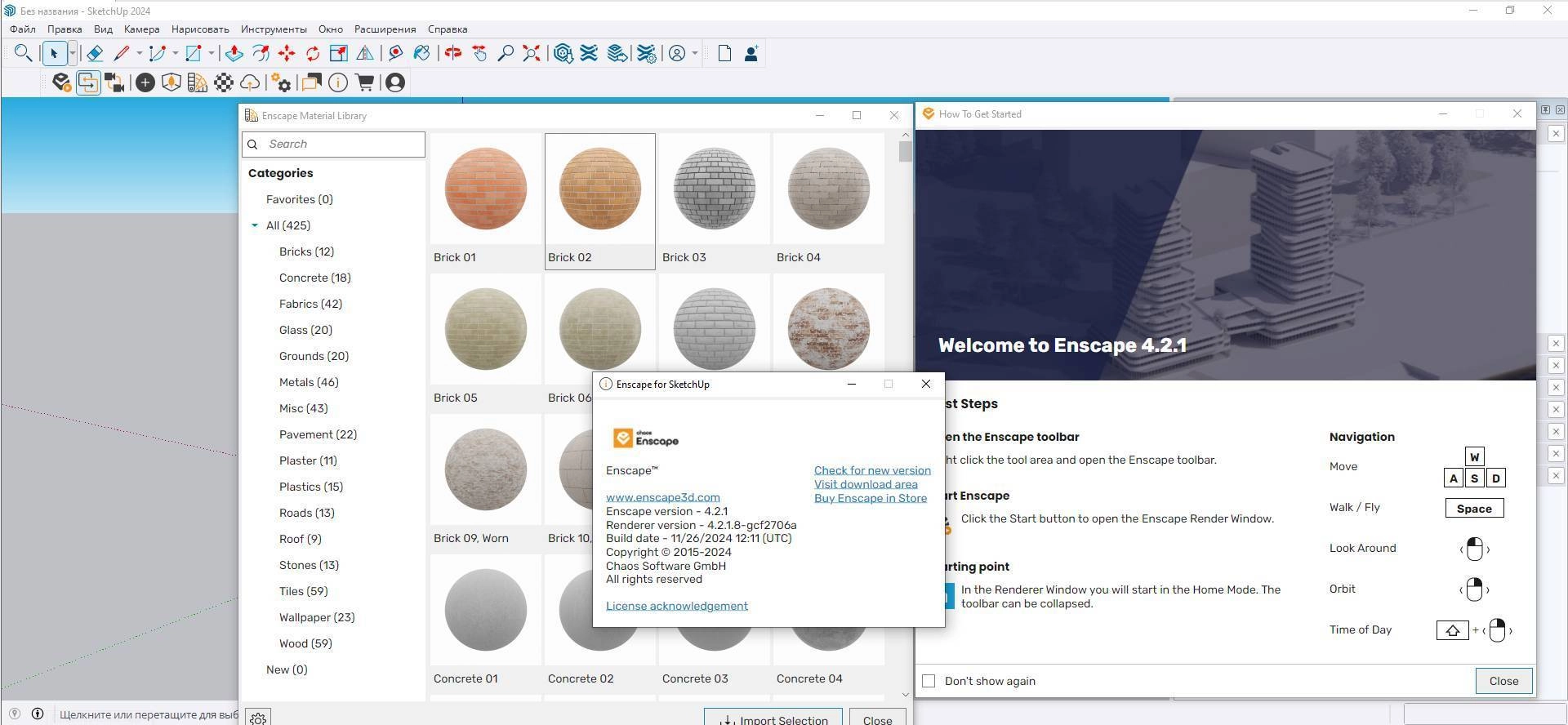Pick the Eraser tool
1568x725 pixels.
pos(95,53)
